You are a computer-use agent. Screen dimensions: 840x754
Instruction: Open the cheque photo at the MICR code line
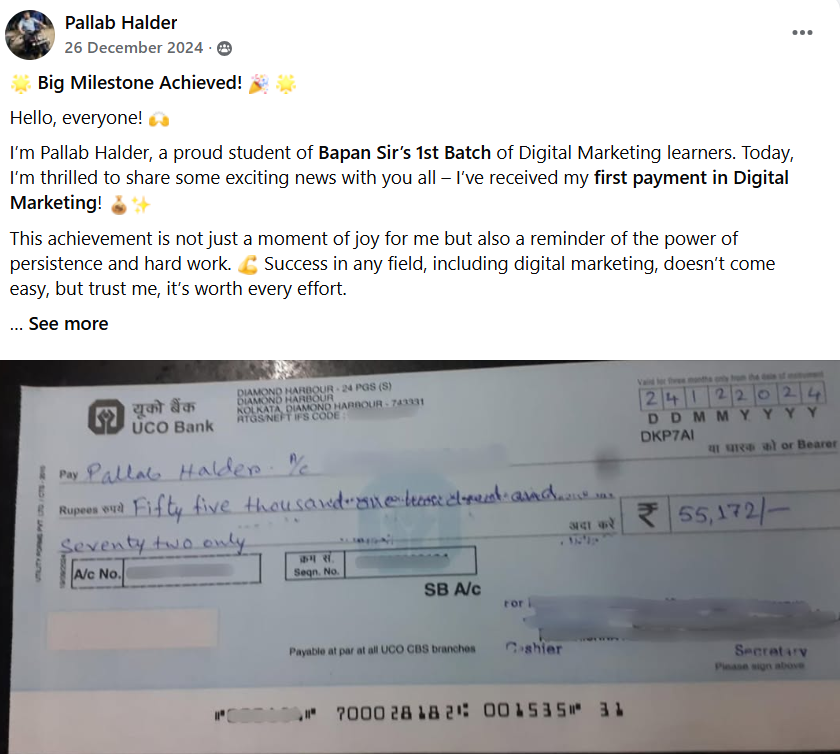coord(419,713)
